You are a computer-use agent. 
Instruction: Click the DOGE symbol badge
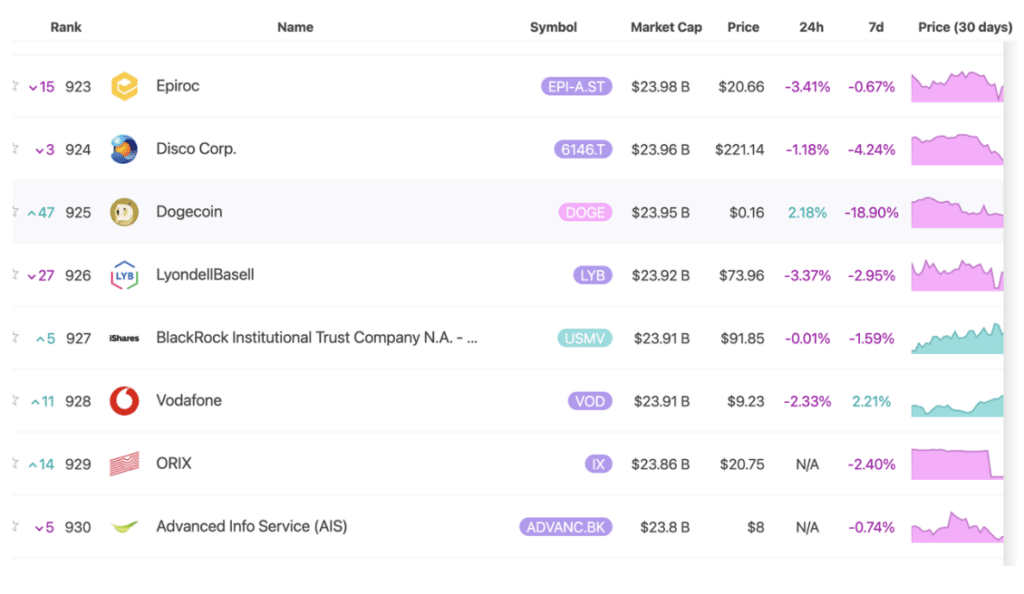pos(585,212)
